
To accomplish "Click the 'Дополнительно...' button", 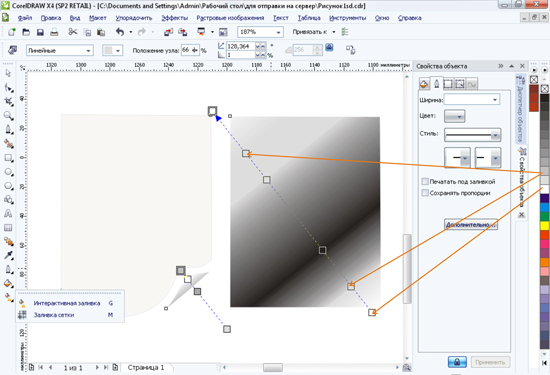I will click(471, 225).
